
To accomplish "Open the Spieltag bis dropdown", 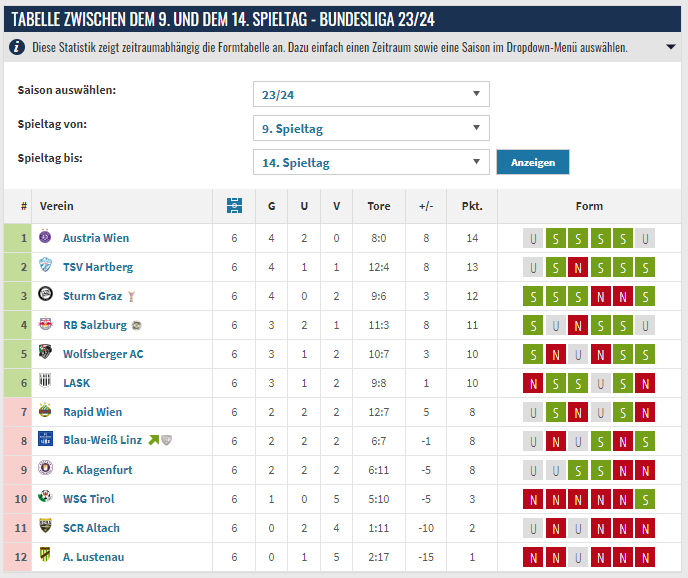I will [x=371, y=162].
